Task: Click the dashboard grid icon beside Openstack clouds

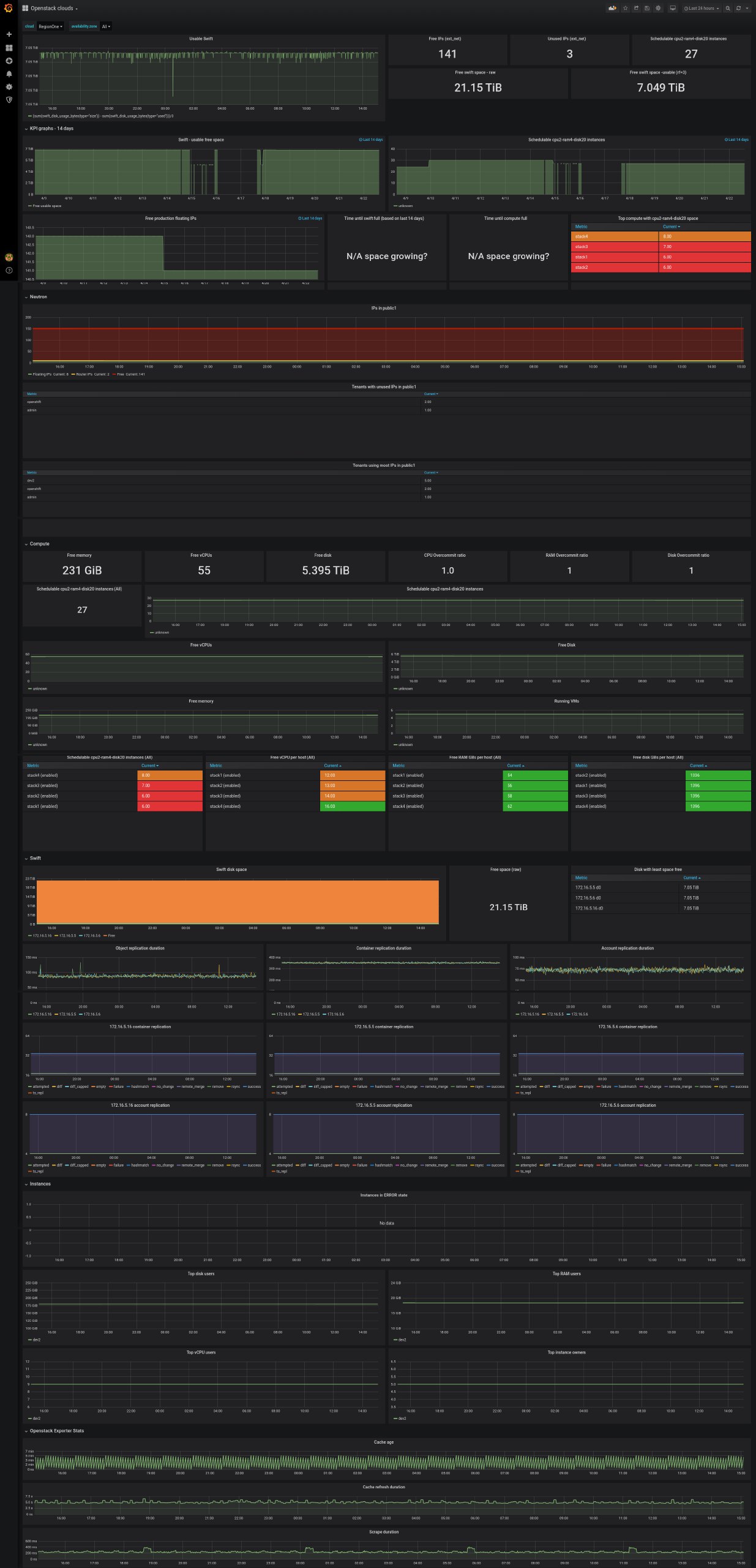Action: pos(25,9)
